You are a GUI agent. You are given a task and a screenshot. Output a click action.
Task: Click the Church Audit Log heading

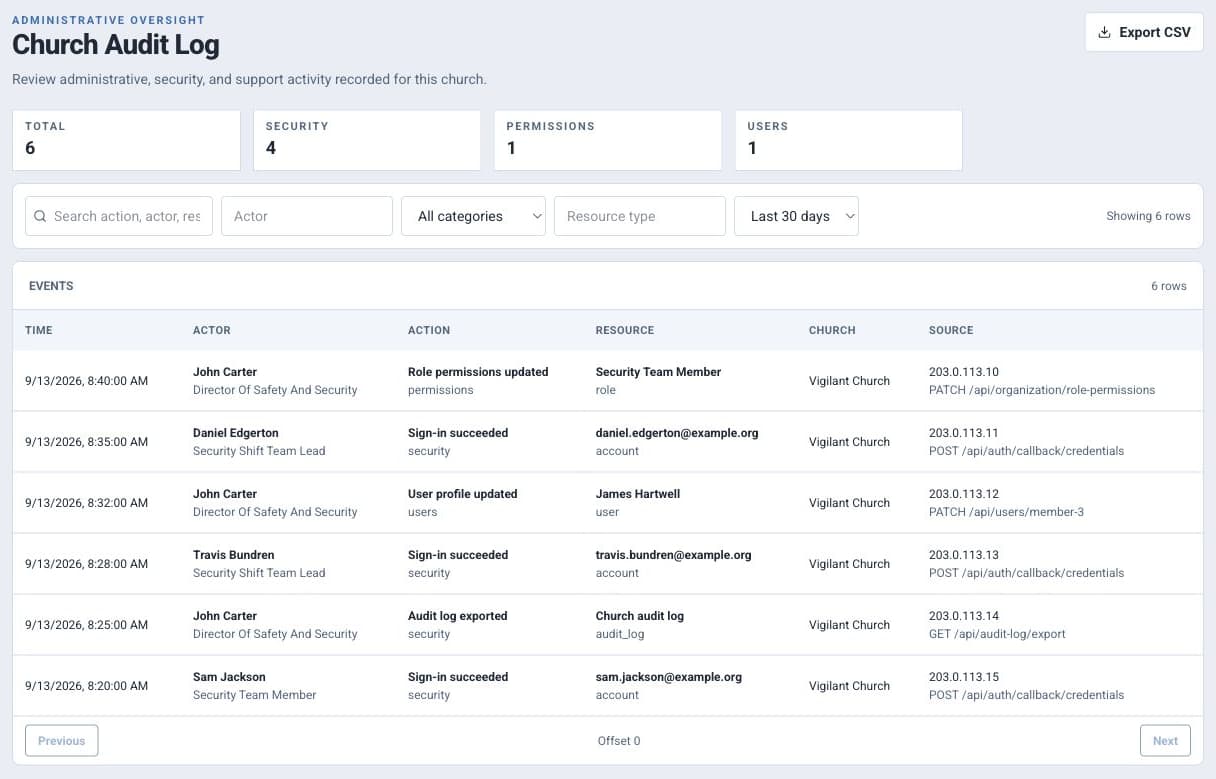pyautogui.click(x=116, y=44)
